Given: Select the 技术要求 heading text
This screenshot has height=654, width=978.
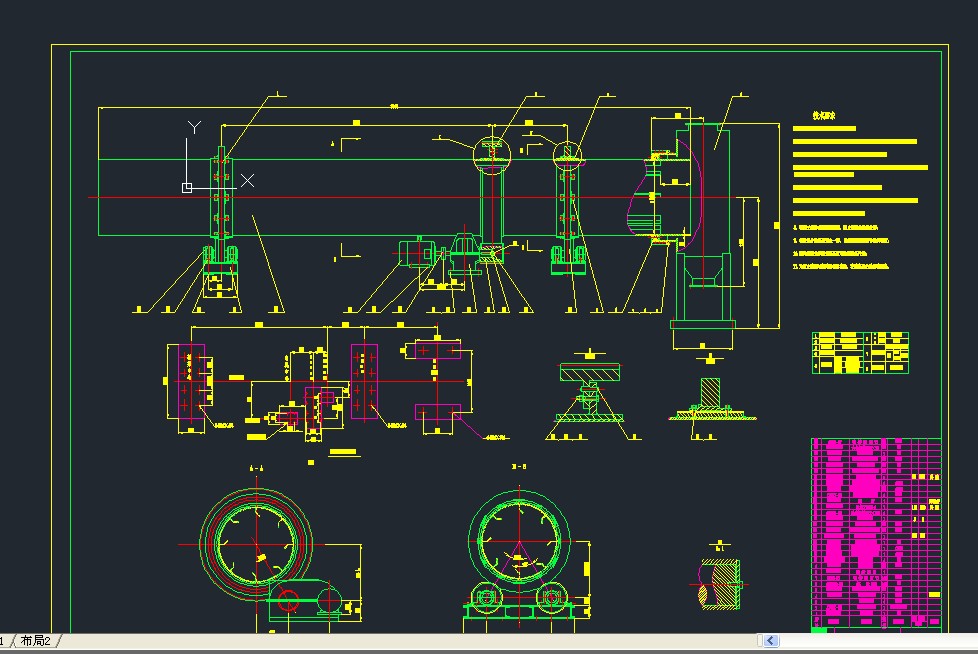Looking at the screenshot, I should (823, 115).
